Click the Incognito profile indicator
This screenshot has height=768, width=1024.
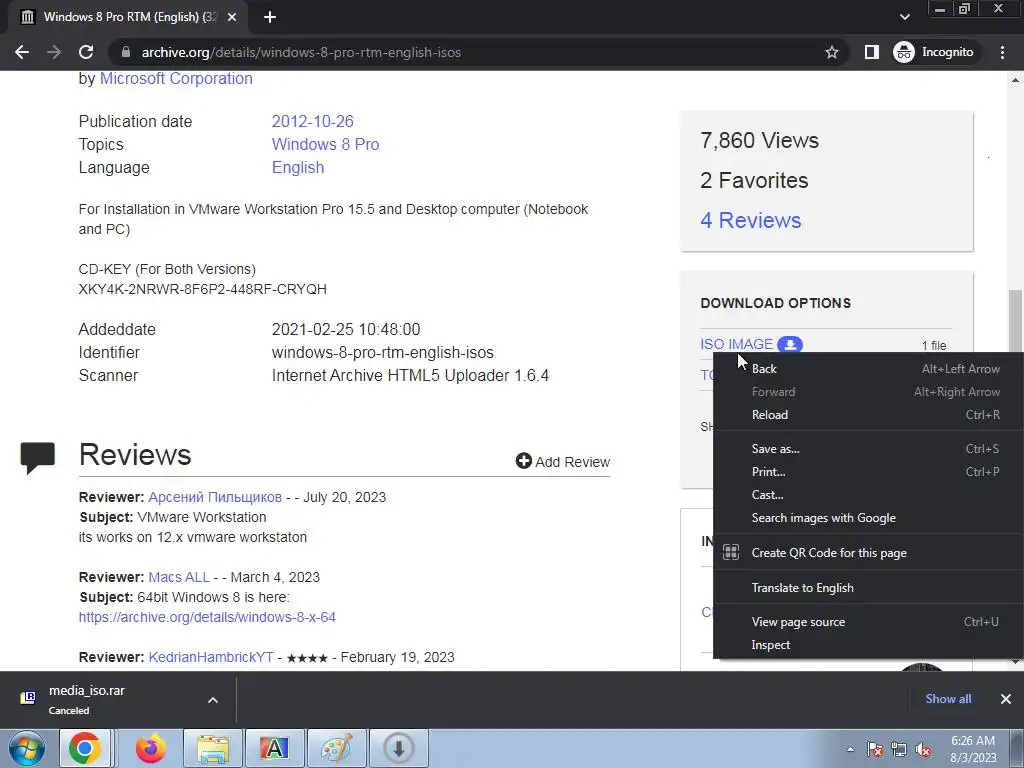point(934,52)
